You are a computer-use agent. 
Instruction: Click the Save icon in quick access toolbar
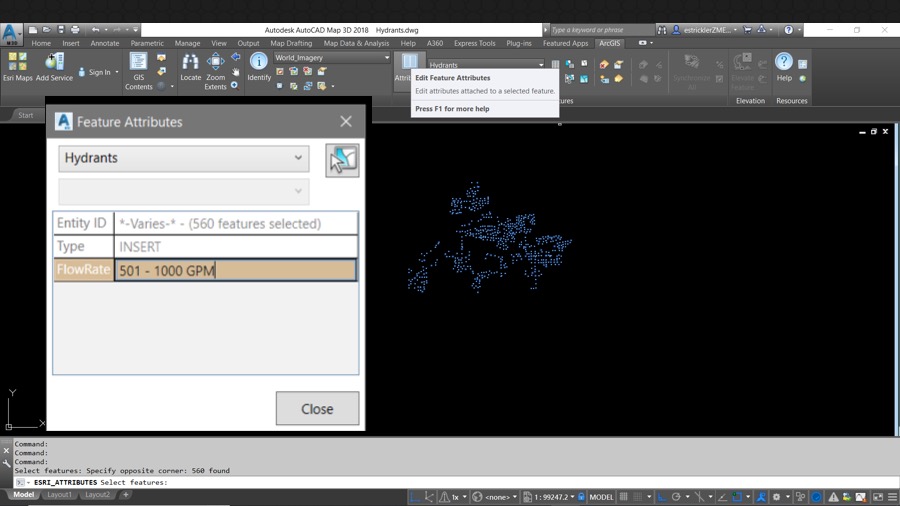61,30
